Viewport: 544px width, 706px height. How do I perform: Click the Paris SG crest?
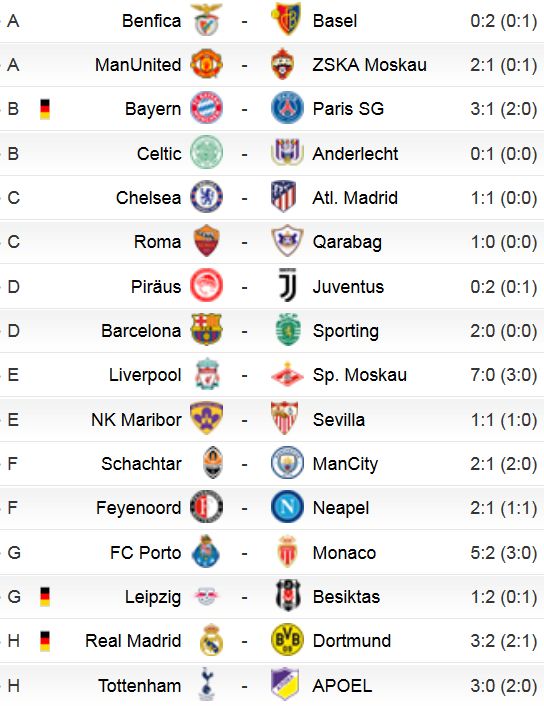coord(287,108)
